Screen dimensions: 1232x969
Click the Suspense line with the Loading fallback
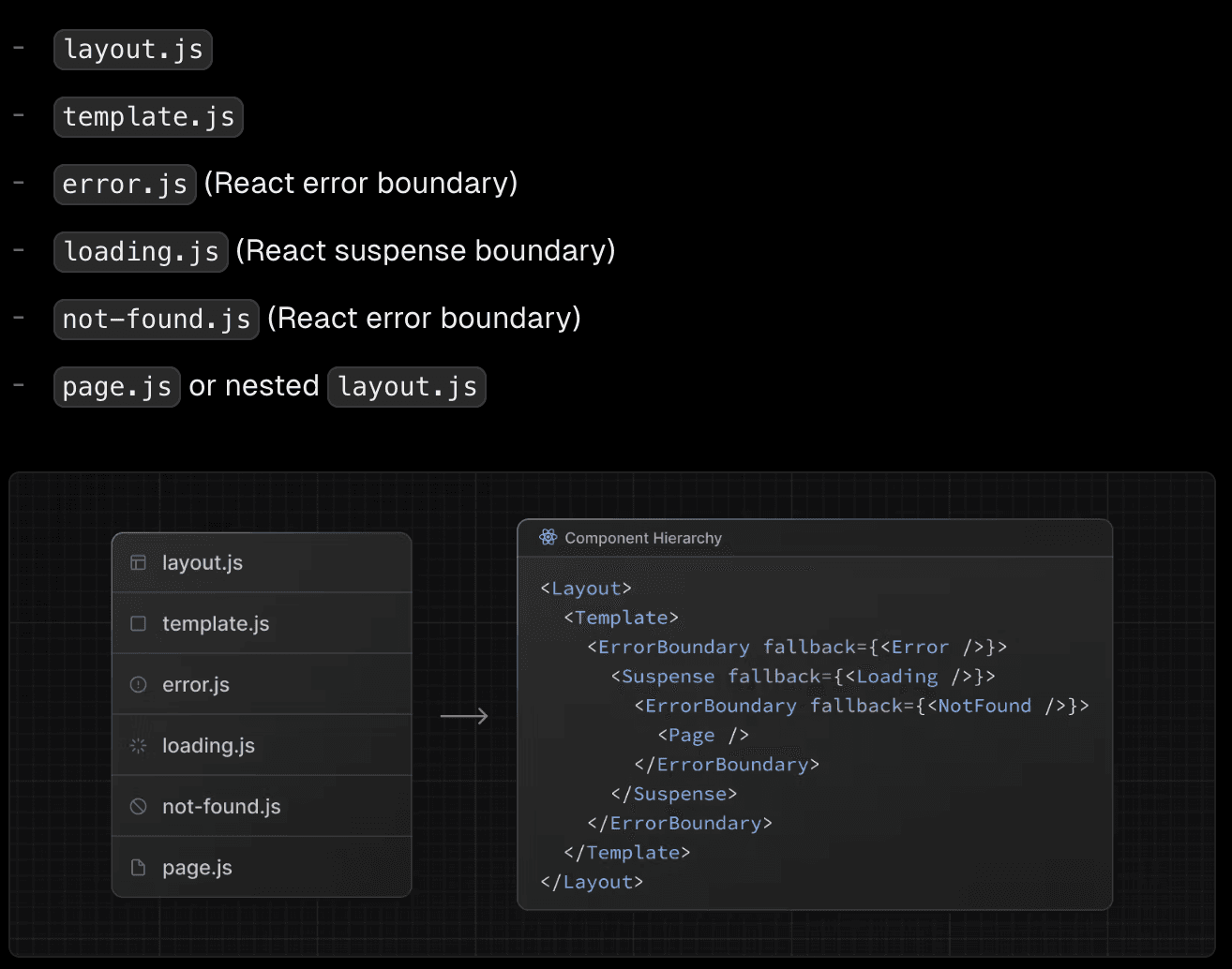(803, 677)
